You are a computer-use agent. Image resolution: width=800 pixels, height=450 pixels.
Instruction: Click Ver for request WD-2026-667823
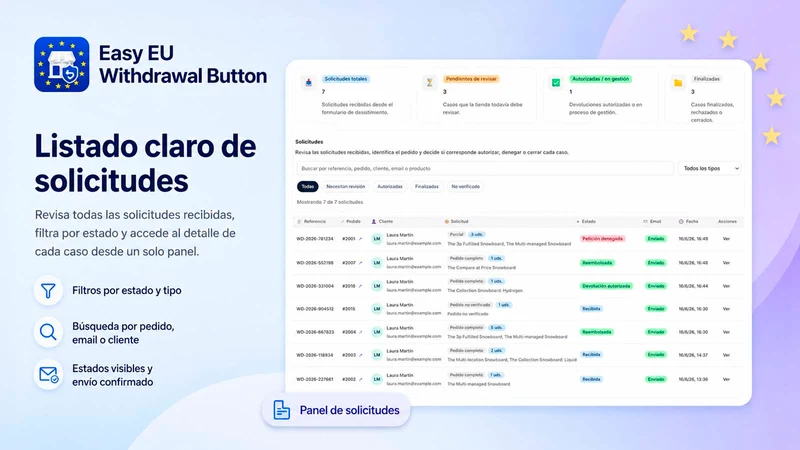pos(726,332)
